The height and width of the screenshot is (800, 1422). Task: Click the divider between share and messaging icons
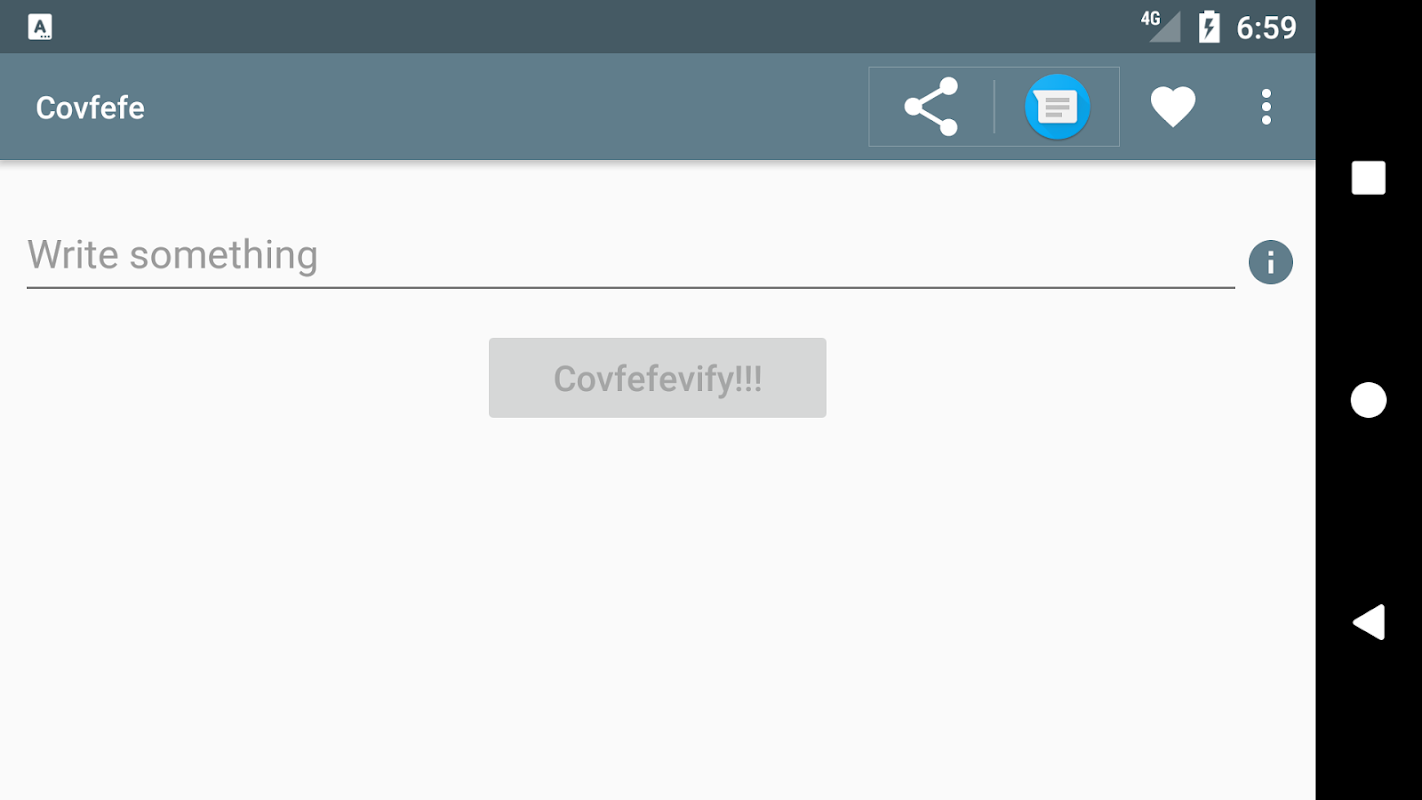tap(994, 107)
